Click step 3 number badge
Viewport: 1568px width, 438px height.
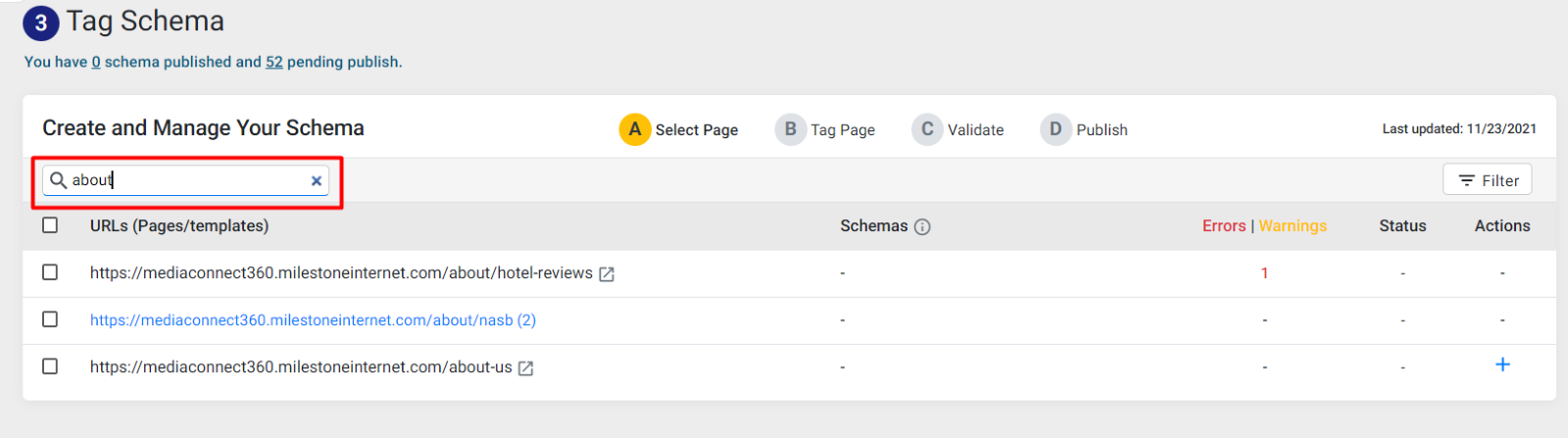pyautogui.click(x=41, y=24)
